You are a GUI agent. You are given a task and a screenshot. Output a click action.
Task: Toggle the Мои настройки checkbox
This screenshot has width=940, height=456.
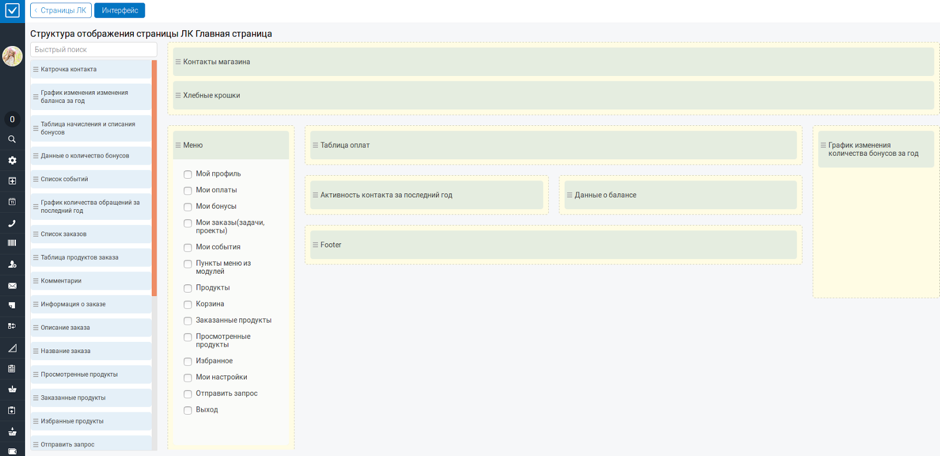[188, 378]
